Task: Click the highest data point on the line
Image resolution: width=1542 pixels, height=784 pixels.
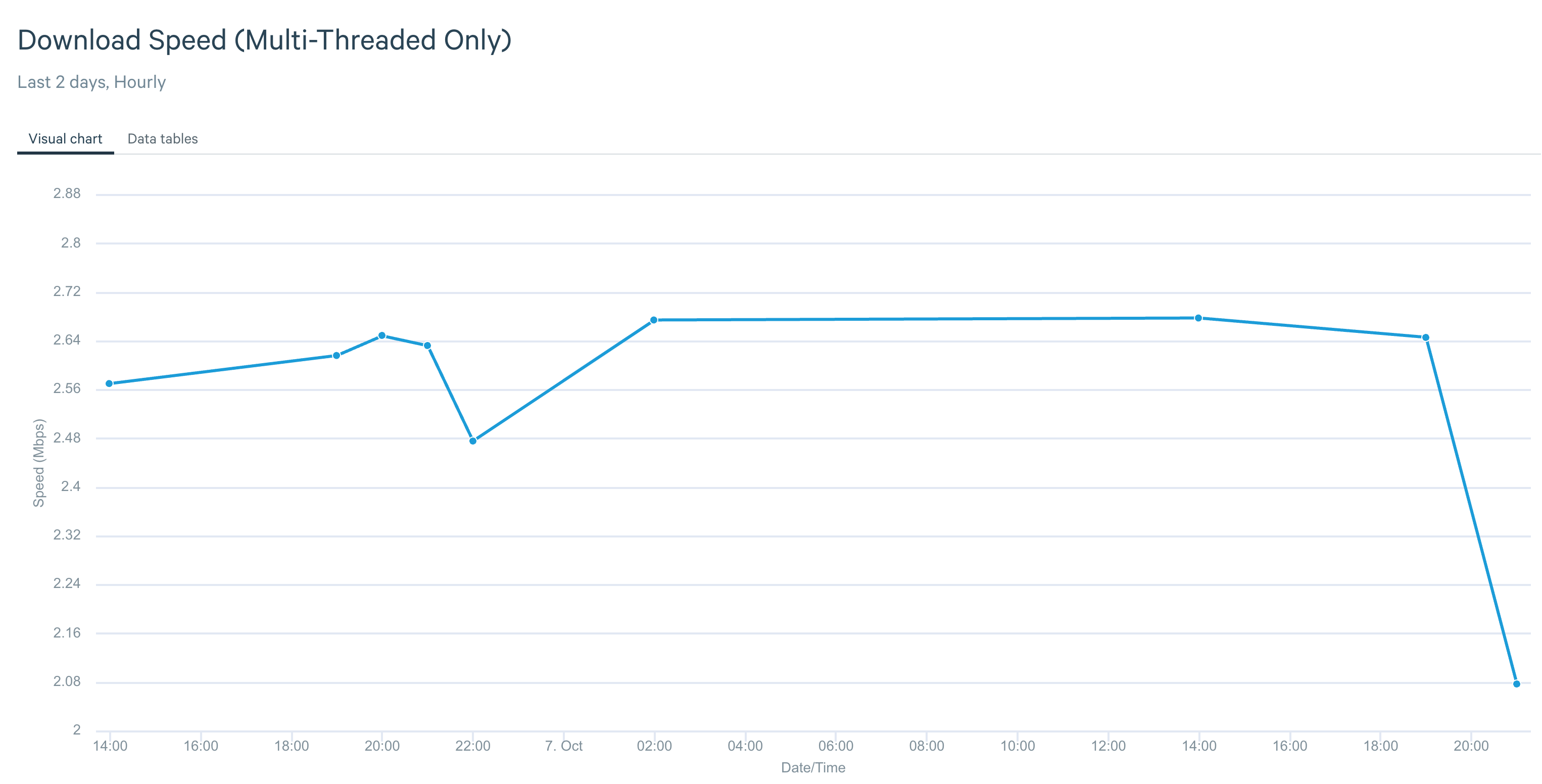Action: pyautogui.click(x=1198, y=318)
